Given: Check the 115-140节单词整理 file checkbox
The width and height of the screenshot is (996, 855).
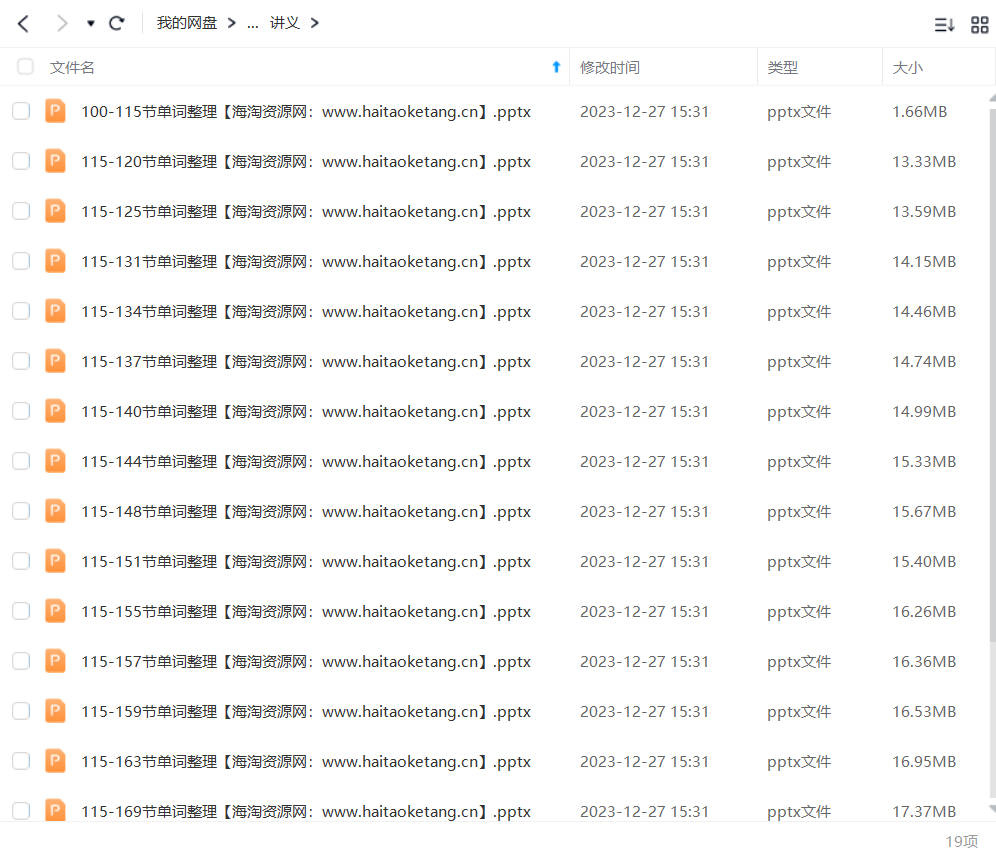Looking at the screenshot, I should (21, 411).
